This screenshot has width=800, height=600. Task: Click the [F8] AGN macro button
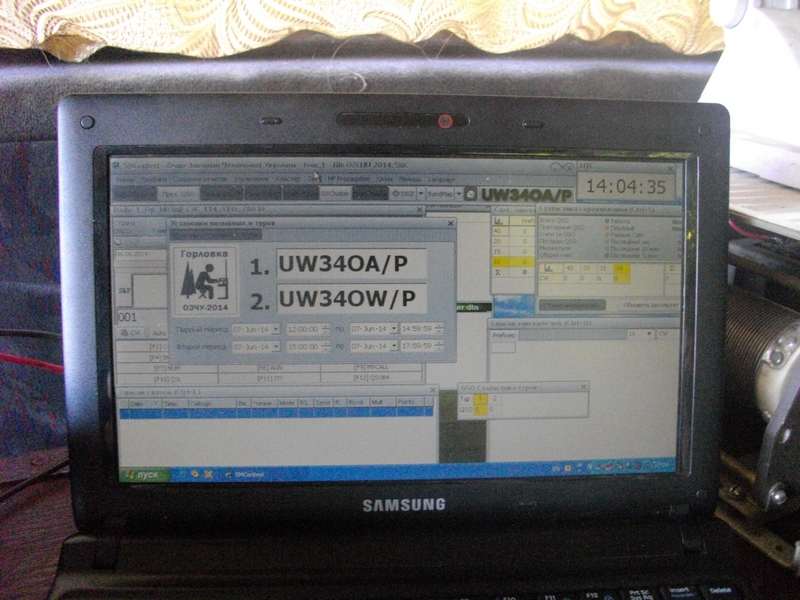tap(269, 367)
